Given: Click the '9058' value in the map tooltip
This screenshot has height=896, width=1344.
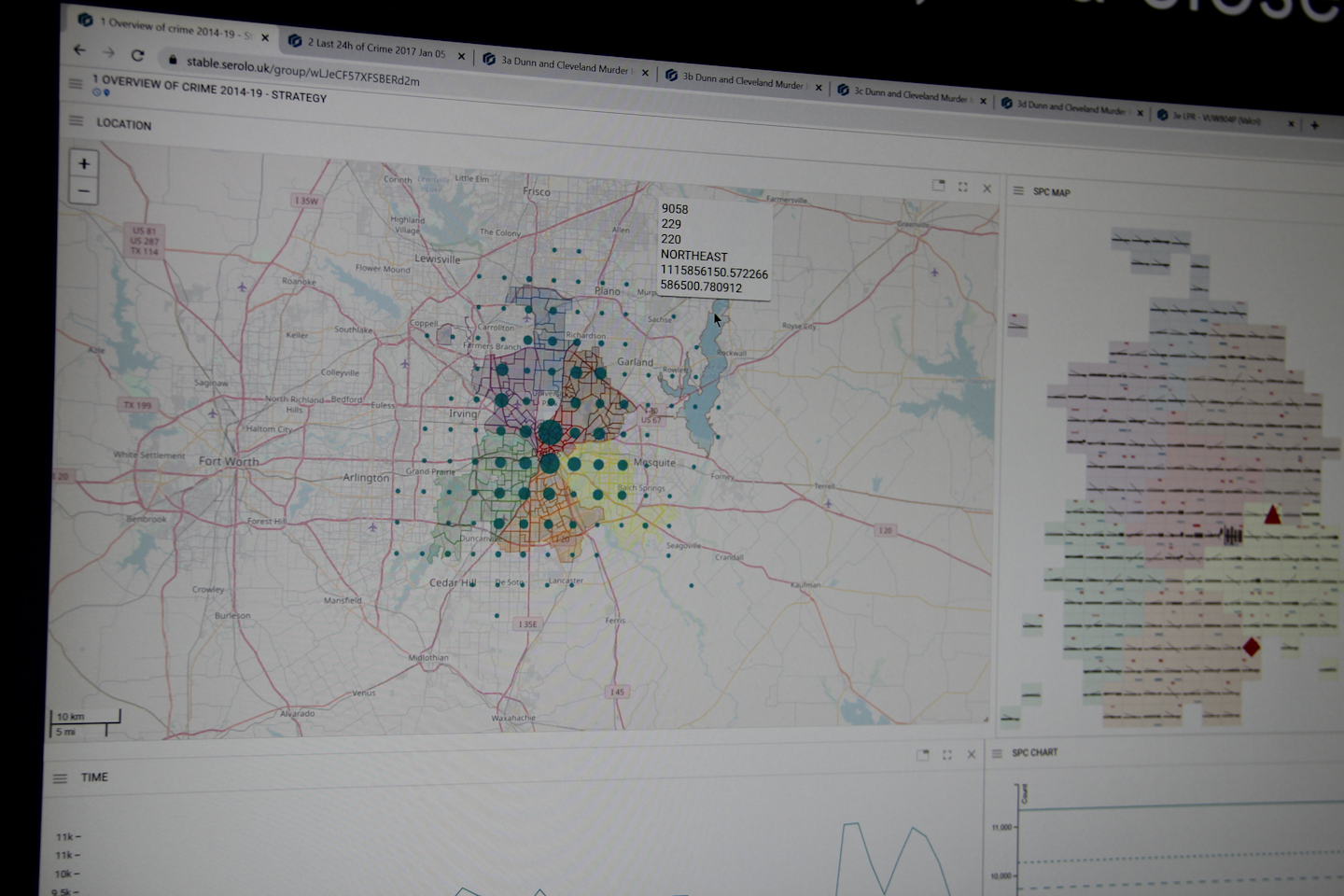Looking at the screenshot, I should 674,209.
